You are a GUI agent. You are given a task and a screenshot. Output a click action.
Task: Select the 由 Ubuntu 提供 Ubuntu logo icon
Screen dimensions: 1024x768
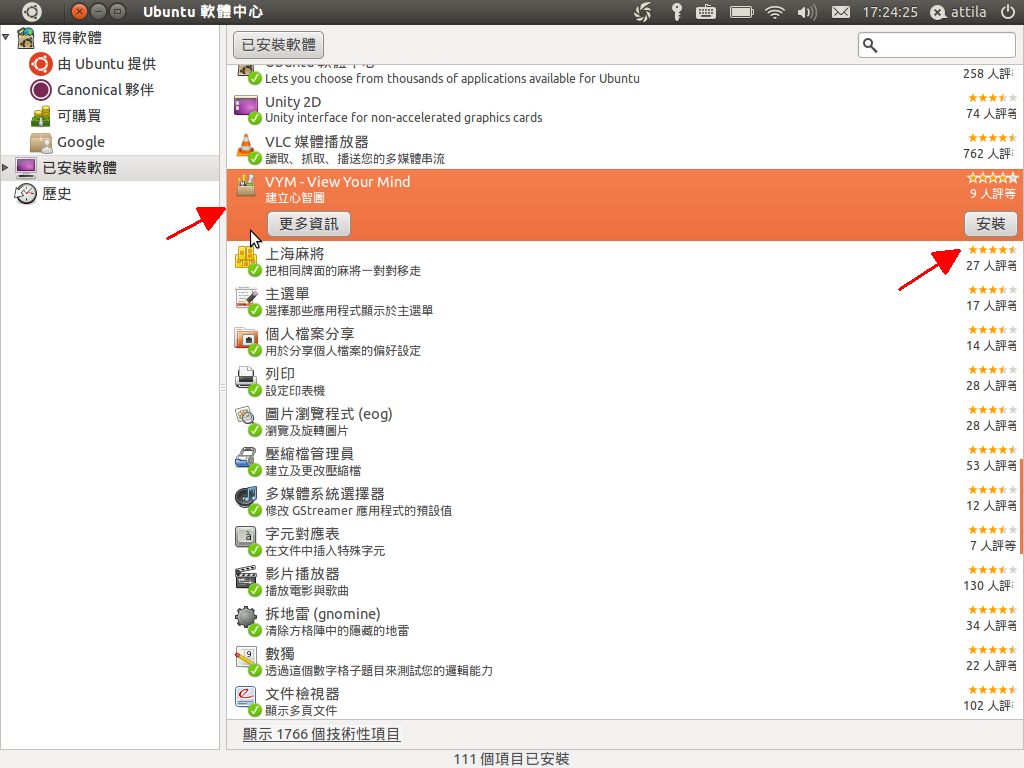[x=40, y=64]
